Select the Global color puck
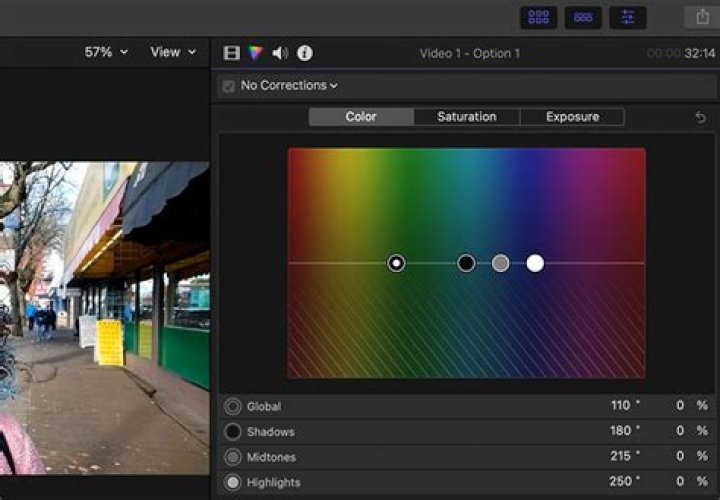Viewport: 720px width, 500px height. click(x=396, y=264)
